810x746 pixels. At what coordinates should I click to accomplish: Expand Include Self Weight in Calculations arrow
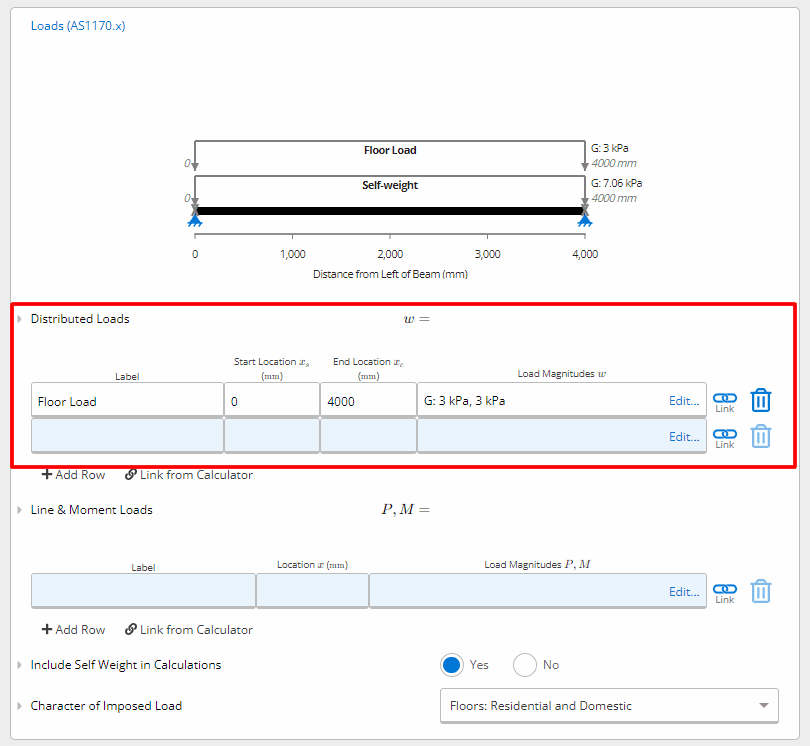tap(20, 665)
